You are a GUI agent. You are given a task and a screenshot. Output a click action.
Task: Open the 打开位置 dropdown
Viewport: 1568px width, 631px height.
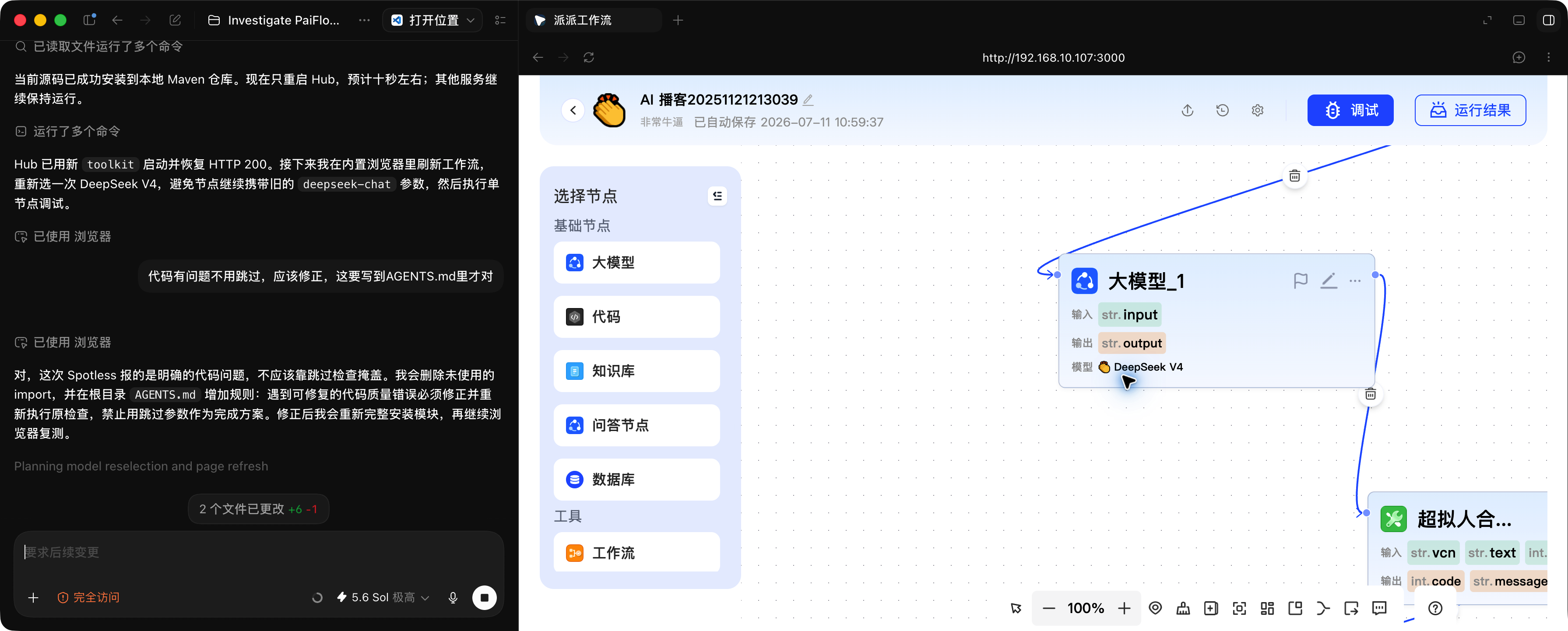[x=432, y=20]
